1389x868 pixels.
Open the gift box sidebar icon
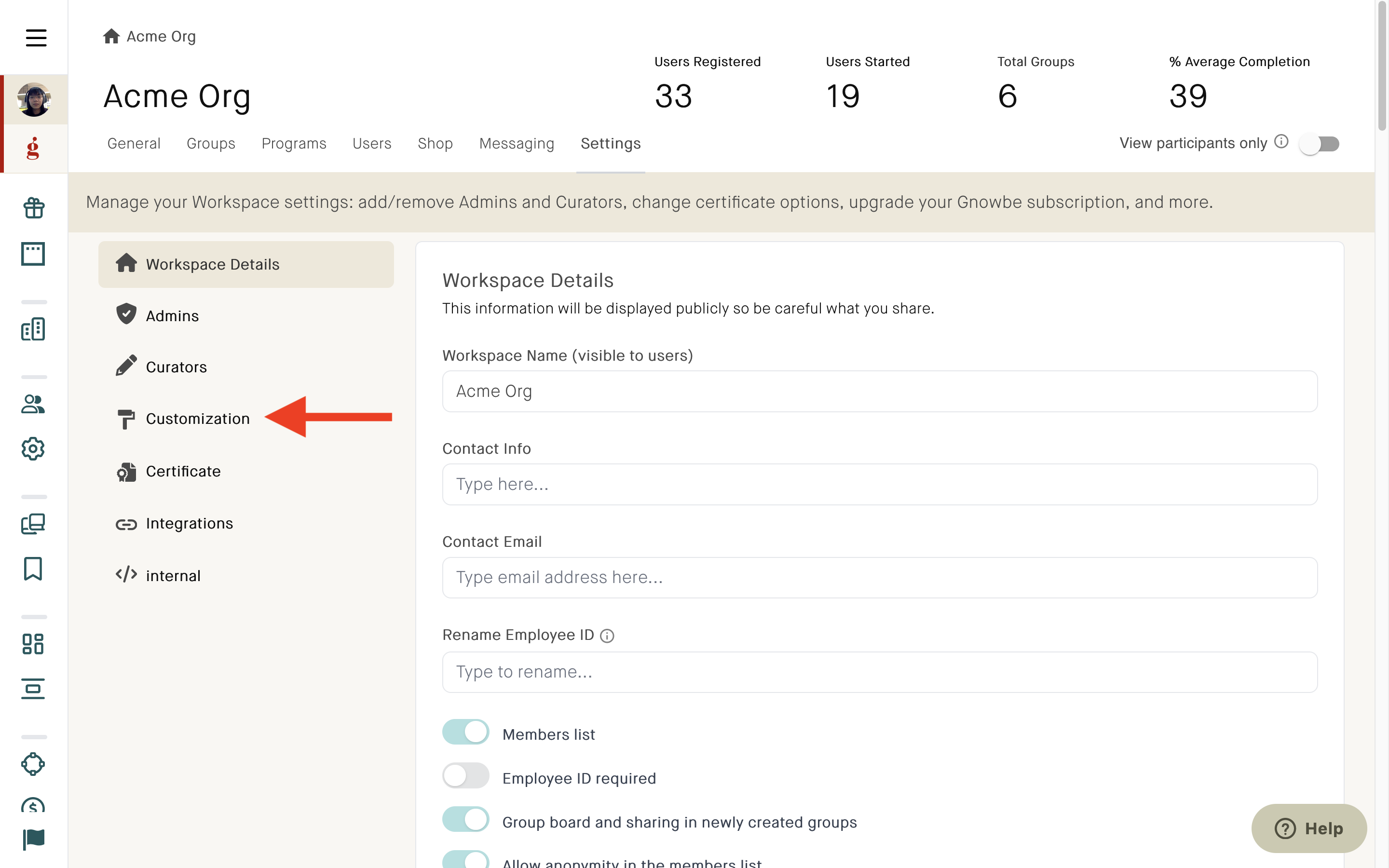click(33, 208)
